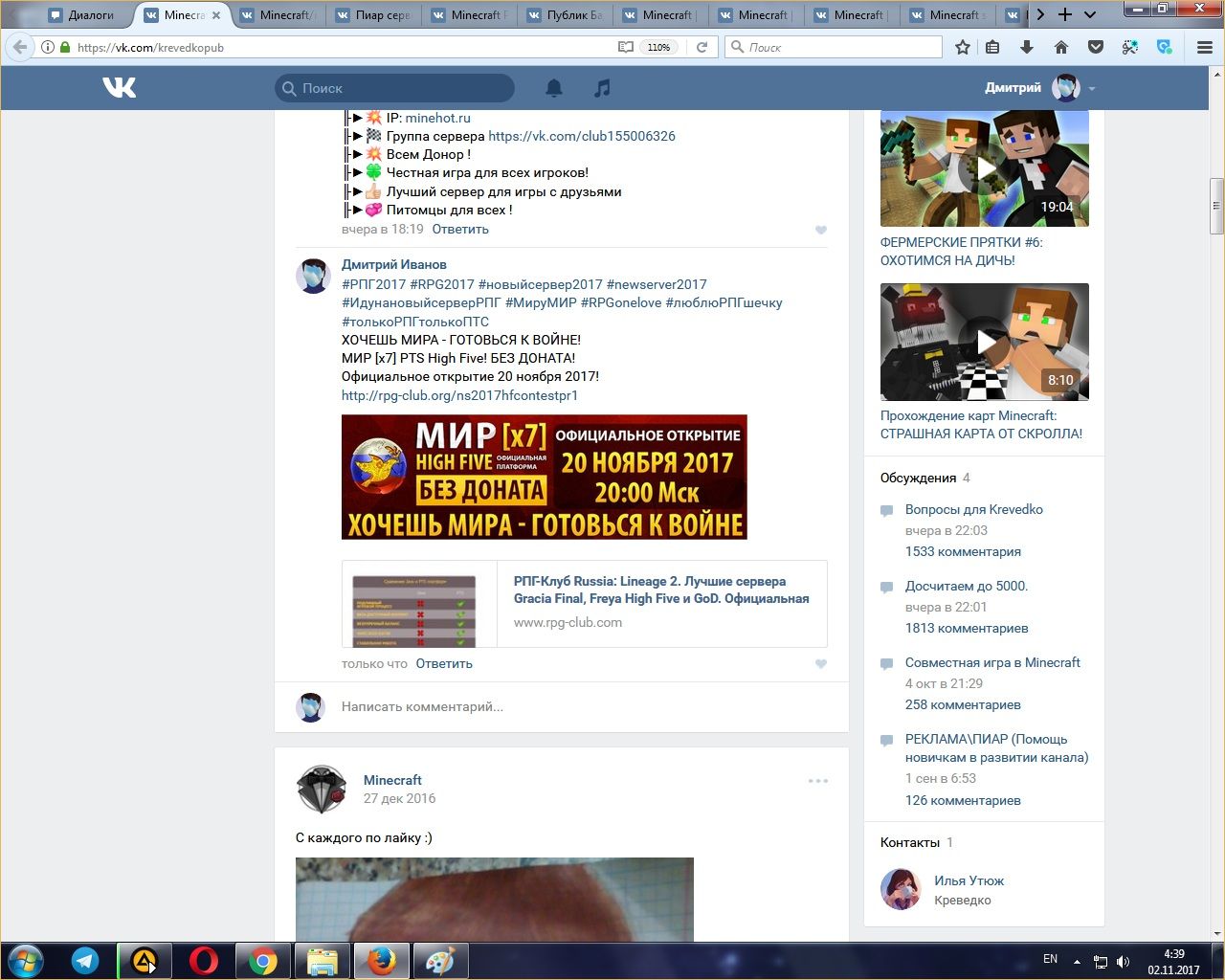Viewport: 1225px width, 980px height.
Task: Open post options three dots menu
Action: pos(818,781)
